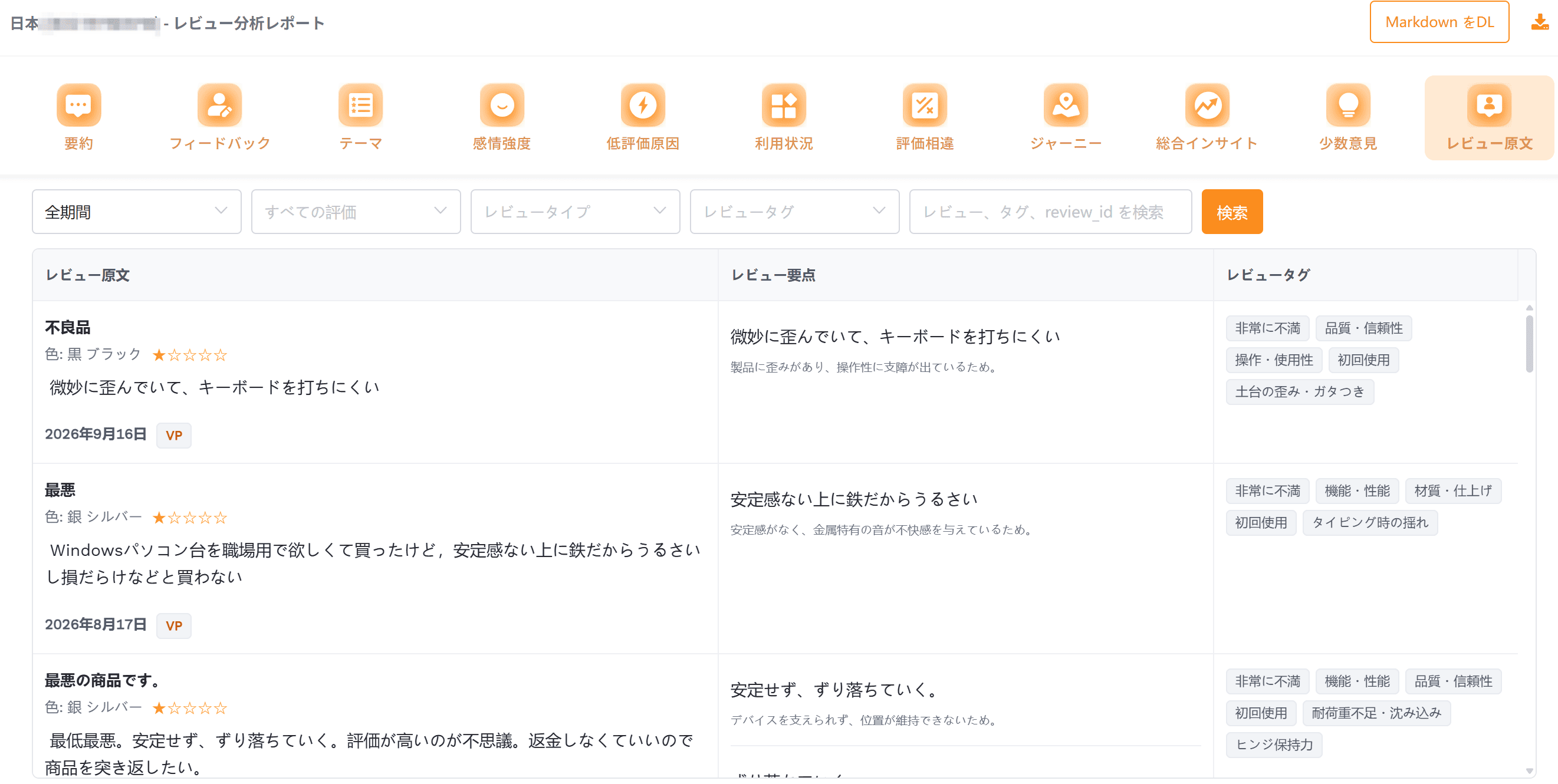
Task: Click the orange 検索 button
Action: (1232, 212)
